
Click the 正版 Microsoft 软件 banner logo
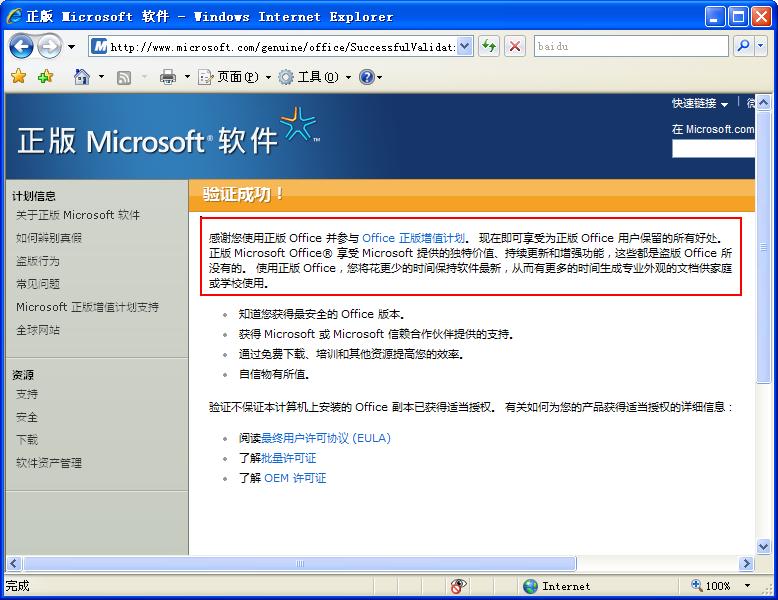[x=168, y=133]
